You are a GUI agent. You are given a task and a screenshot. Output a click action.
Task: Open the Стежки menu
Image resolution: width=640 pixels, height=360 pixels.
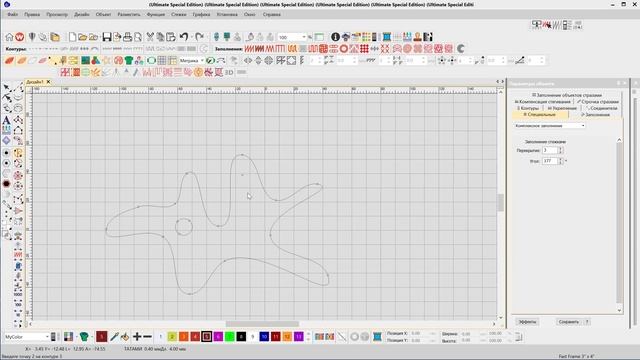[x=178, y=14]
